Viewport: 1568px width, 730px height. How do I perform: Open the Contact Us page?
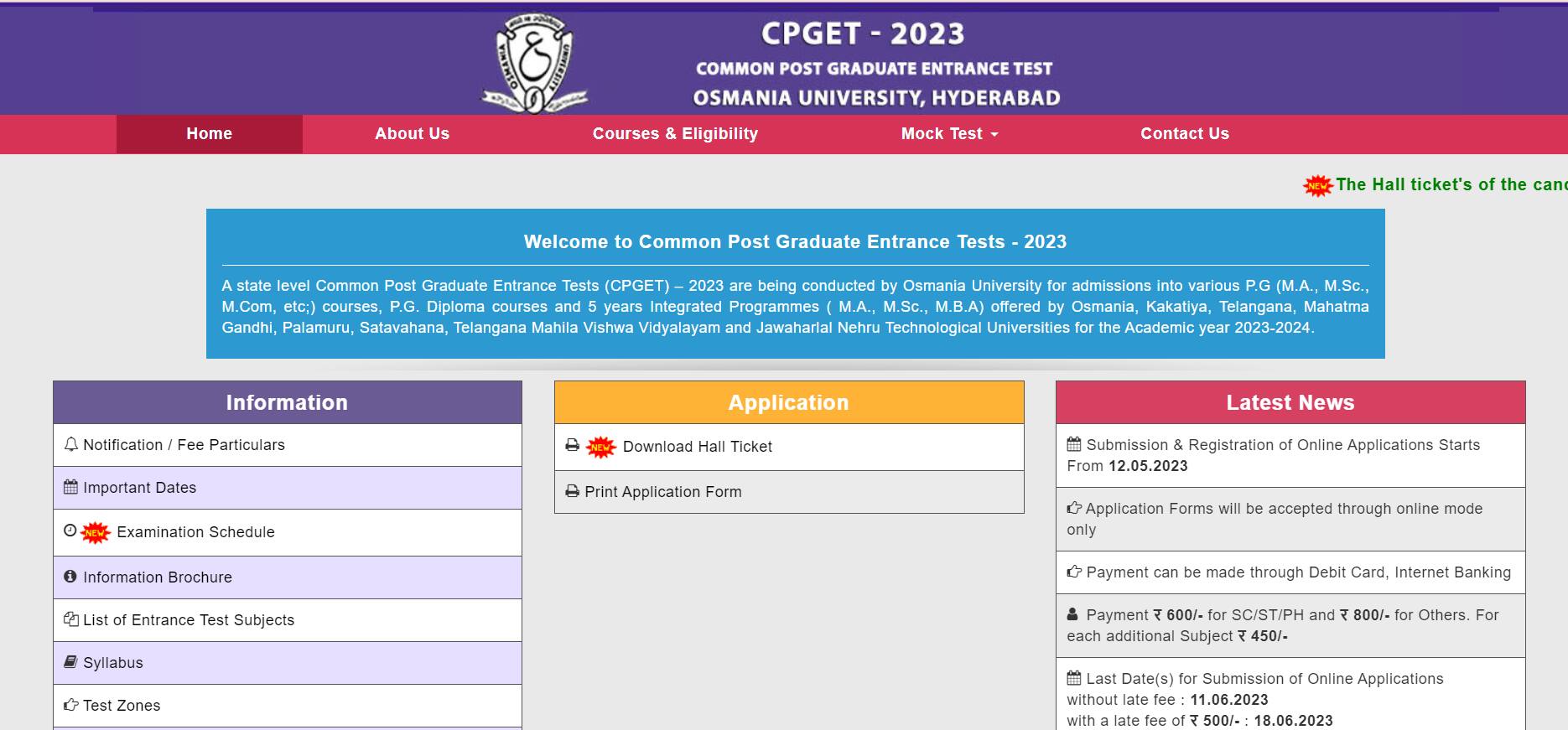click(1185, 134)
